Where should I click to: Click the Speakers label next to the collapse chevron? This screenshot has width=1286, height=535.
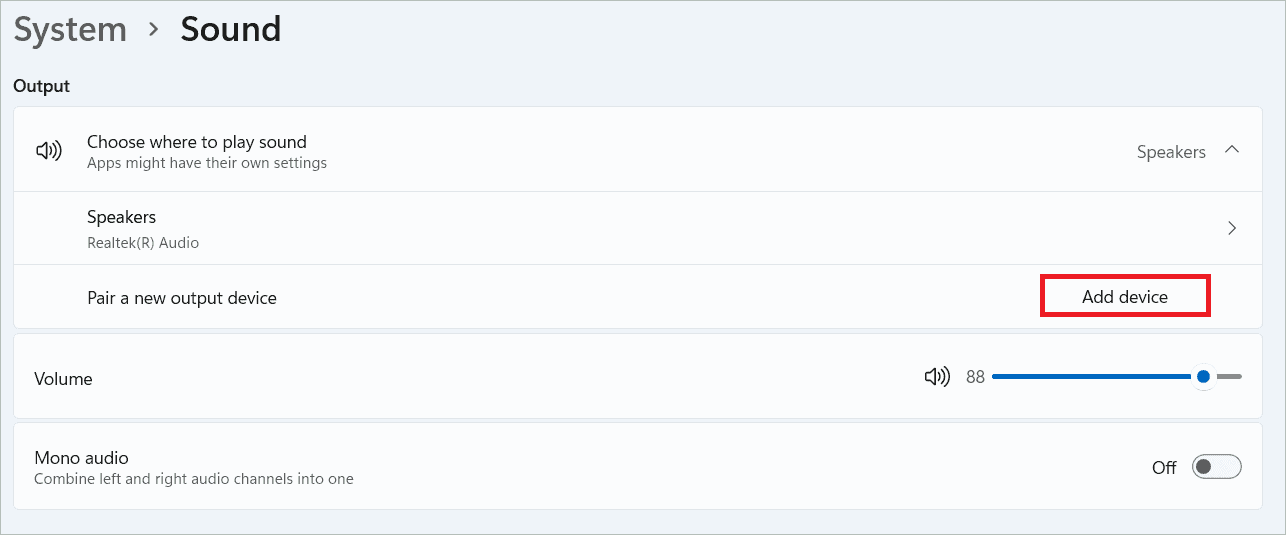point(1171,152)
